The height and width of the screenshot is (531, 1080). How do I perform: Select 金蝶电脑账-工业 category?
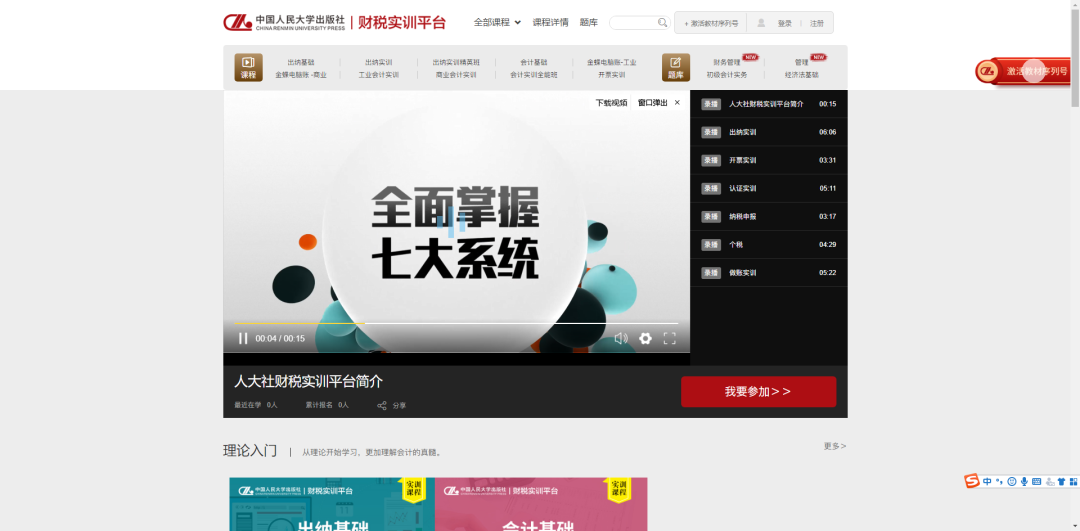tap(612, 62)
